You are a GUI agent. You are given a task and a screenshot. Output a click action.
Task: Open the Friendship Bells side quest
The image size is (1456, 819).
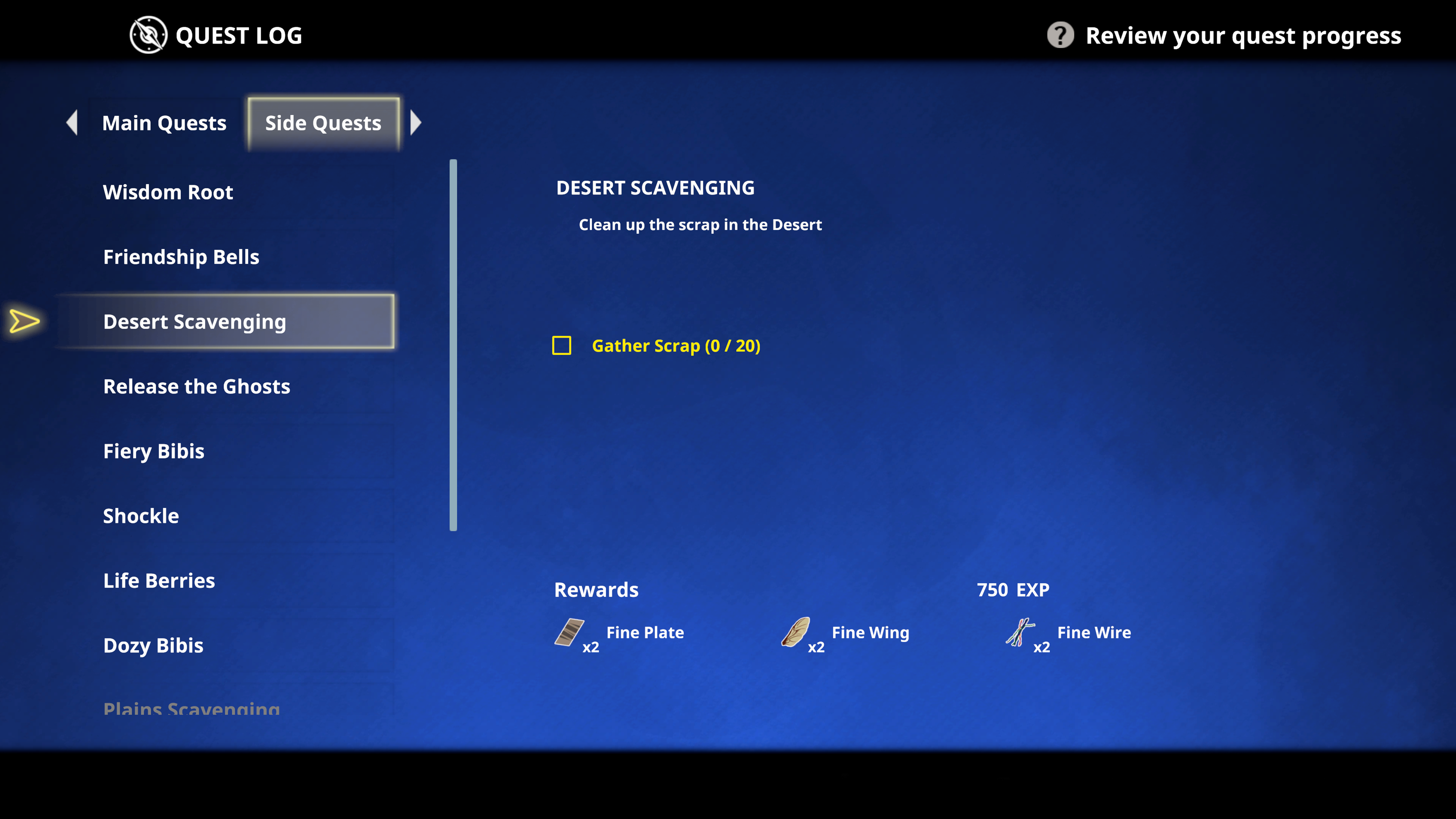pos(181,256)
